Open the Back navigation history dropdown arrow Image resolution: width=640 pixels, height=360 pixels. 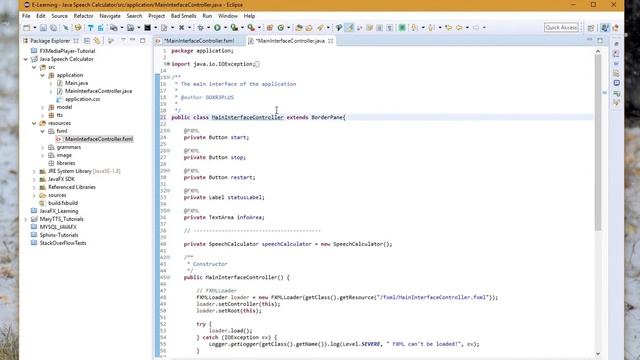coord(467,28)
